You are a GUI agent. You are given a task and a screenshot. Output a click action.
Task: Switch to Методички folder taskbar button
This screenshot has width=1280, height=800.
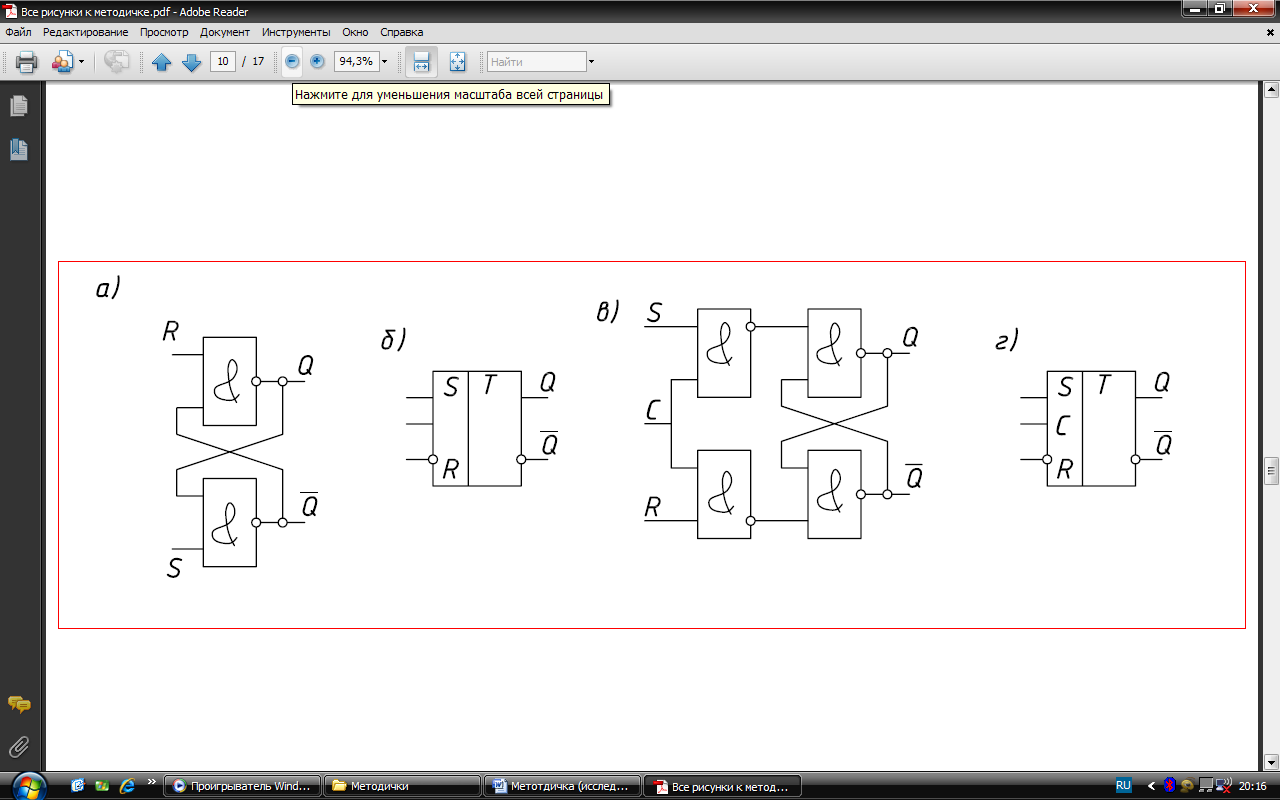[x=402, y=786]
